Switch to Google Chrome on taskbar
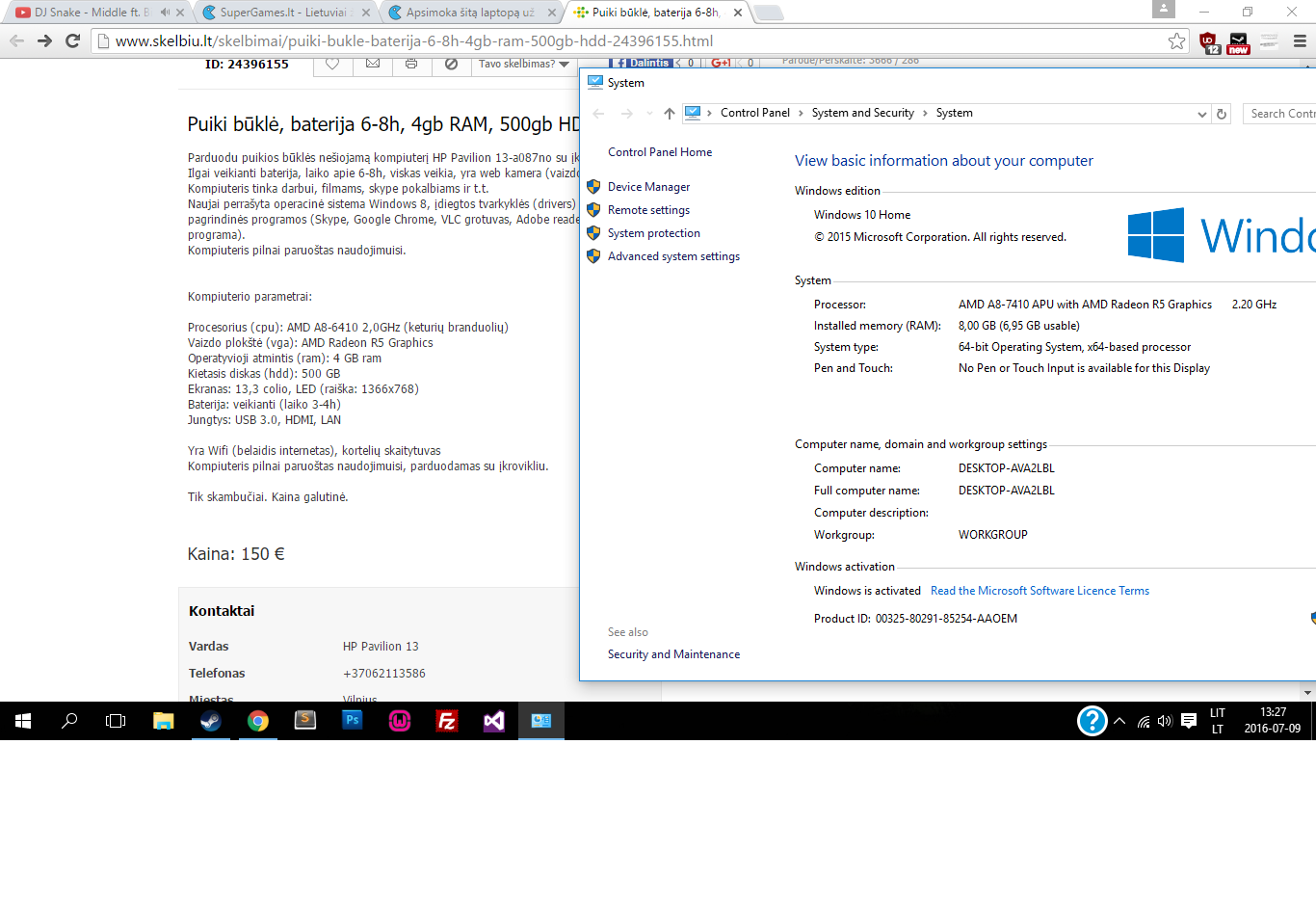Image resolution: width=1316 pixels, height=904 pixels. coord(257,721)
